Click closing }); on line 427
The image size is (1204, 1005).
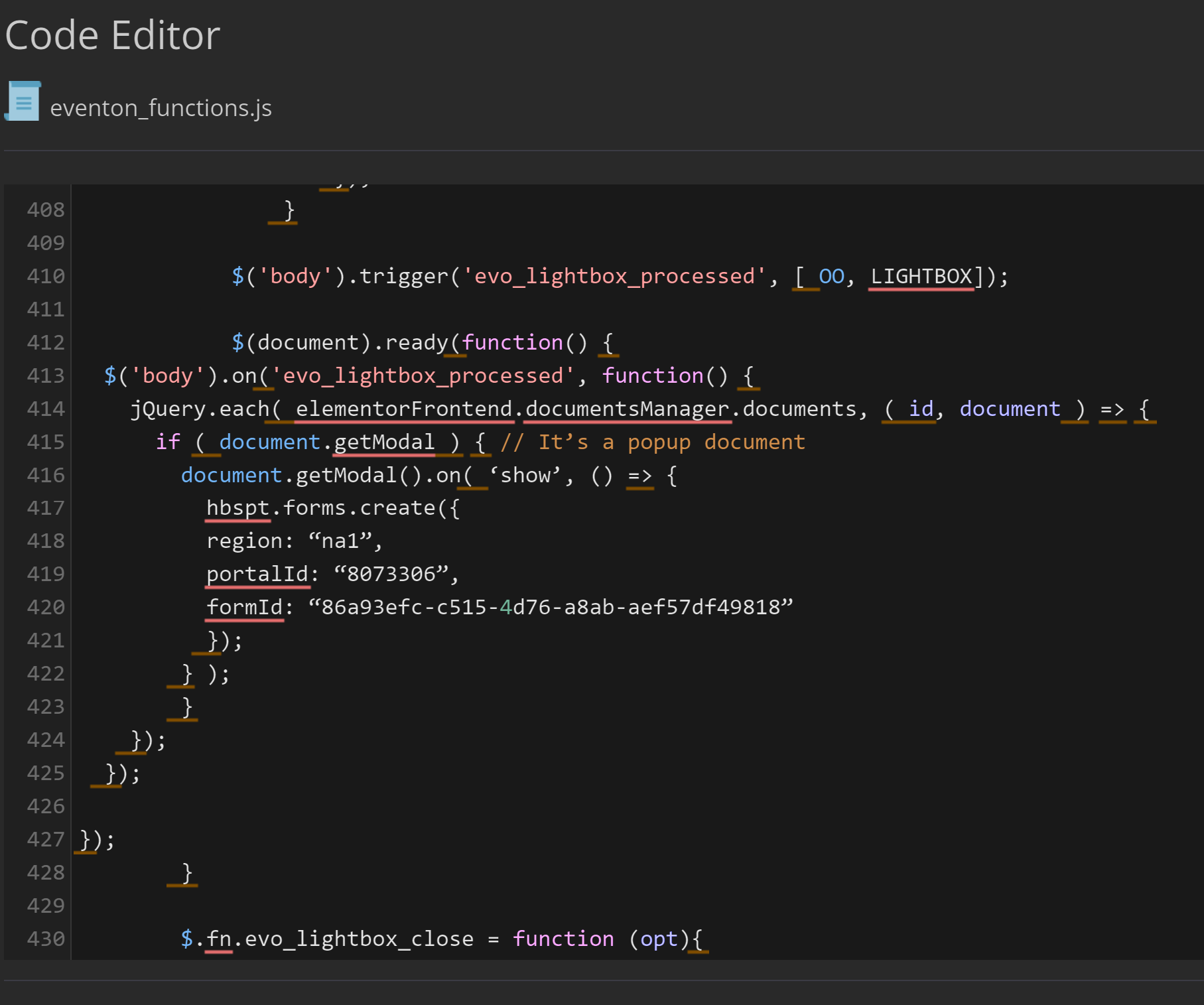[x=97, y=840]
